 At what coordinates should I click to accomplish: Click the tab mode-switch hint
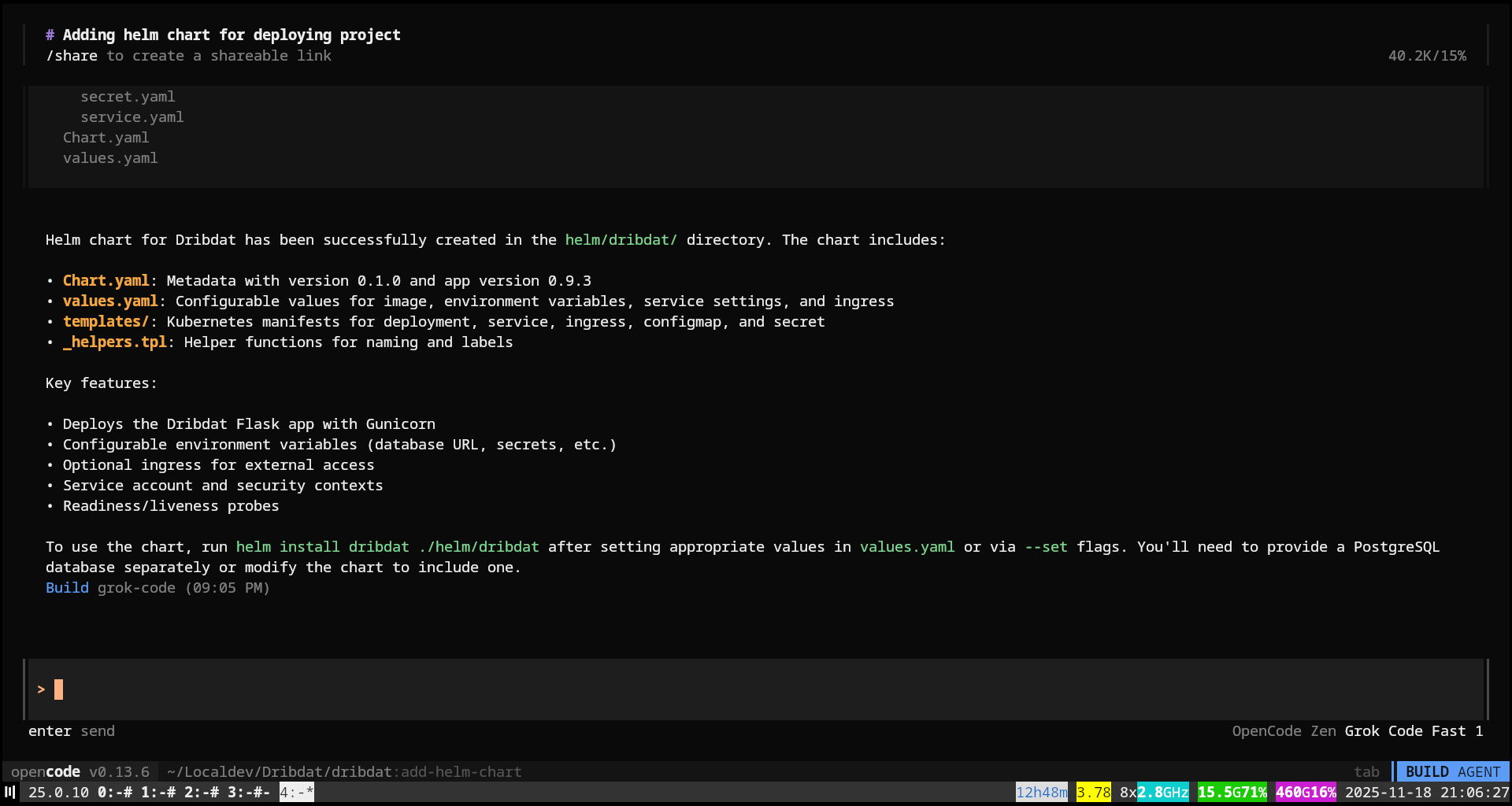pos(1368,771)
